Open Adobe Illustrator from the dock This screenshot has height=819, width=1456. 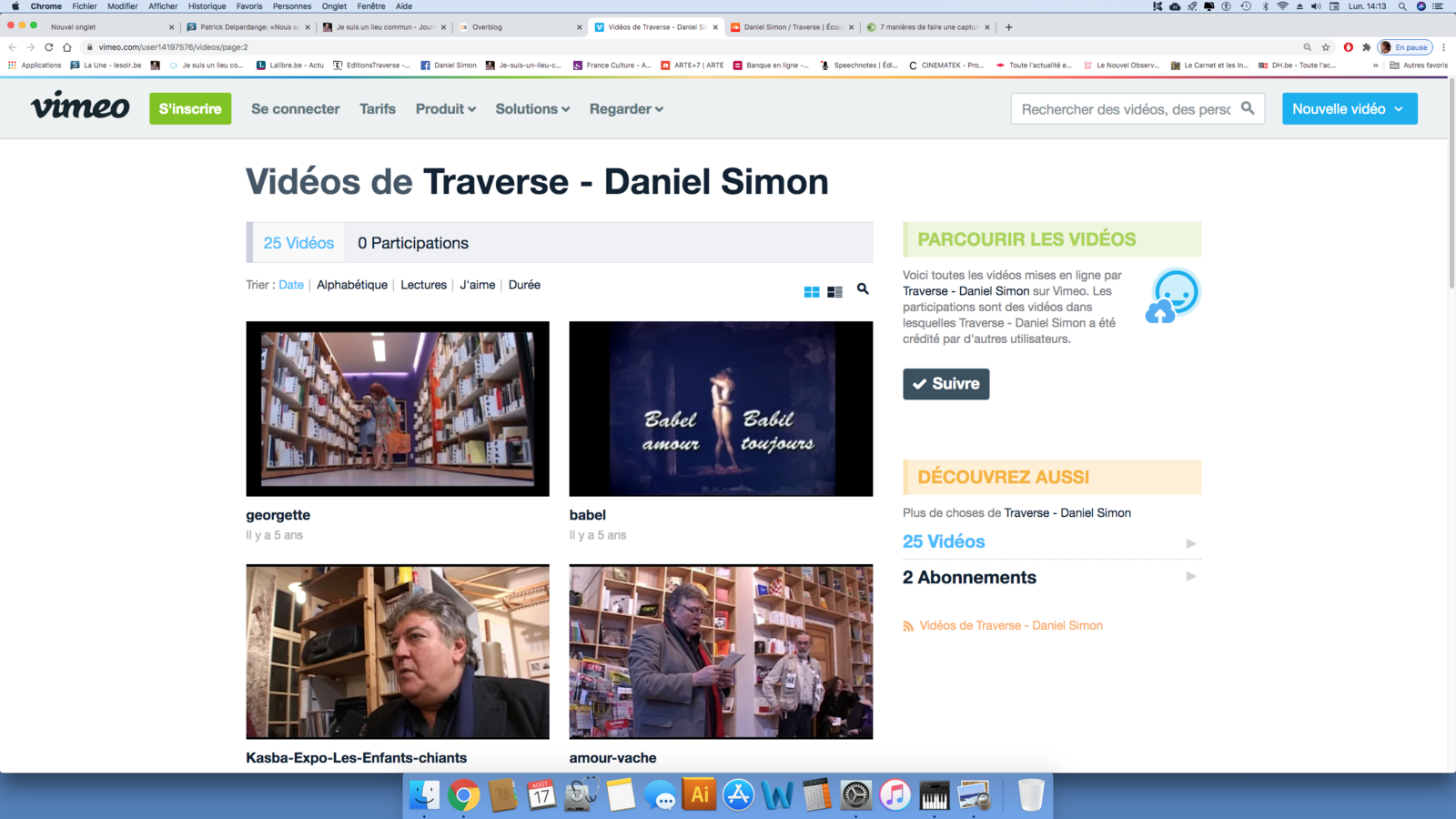700,794
